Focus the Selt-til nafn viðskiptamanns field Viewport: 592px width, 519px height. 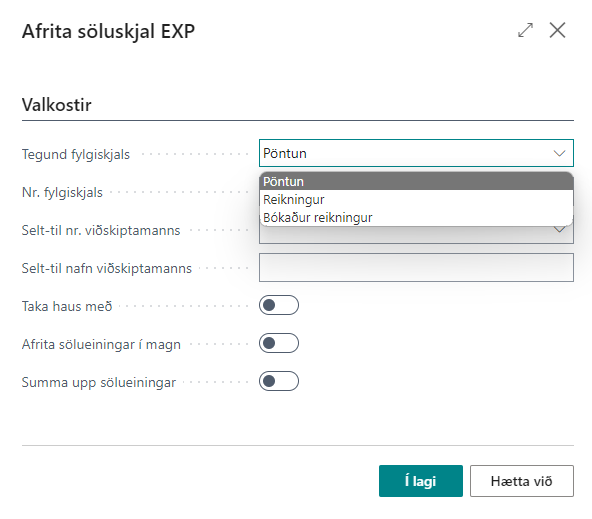point(416,268)
